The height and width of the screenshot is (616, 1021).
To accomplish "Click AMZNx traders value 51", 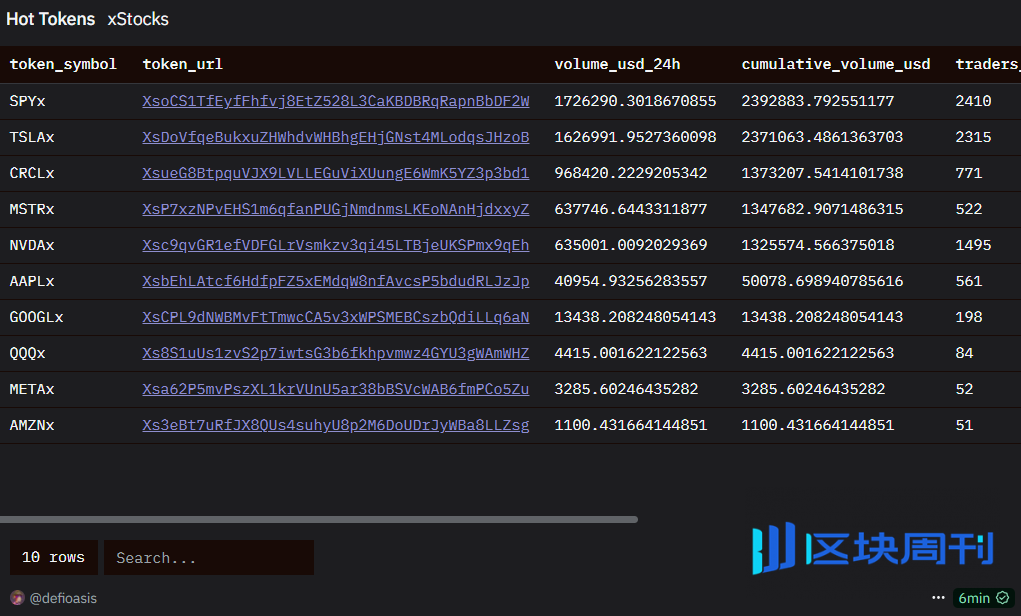I will [964, 425].
